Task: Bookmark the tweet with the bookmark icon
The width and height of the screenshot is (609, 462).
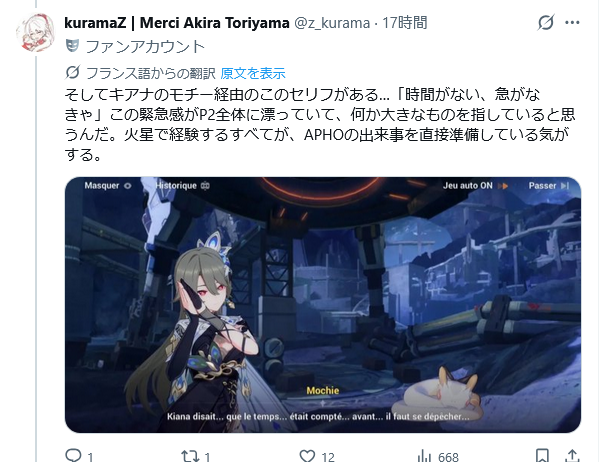Action: [x=543, y=455]
